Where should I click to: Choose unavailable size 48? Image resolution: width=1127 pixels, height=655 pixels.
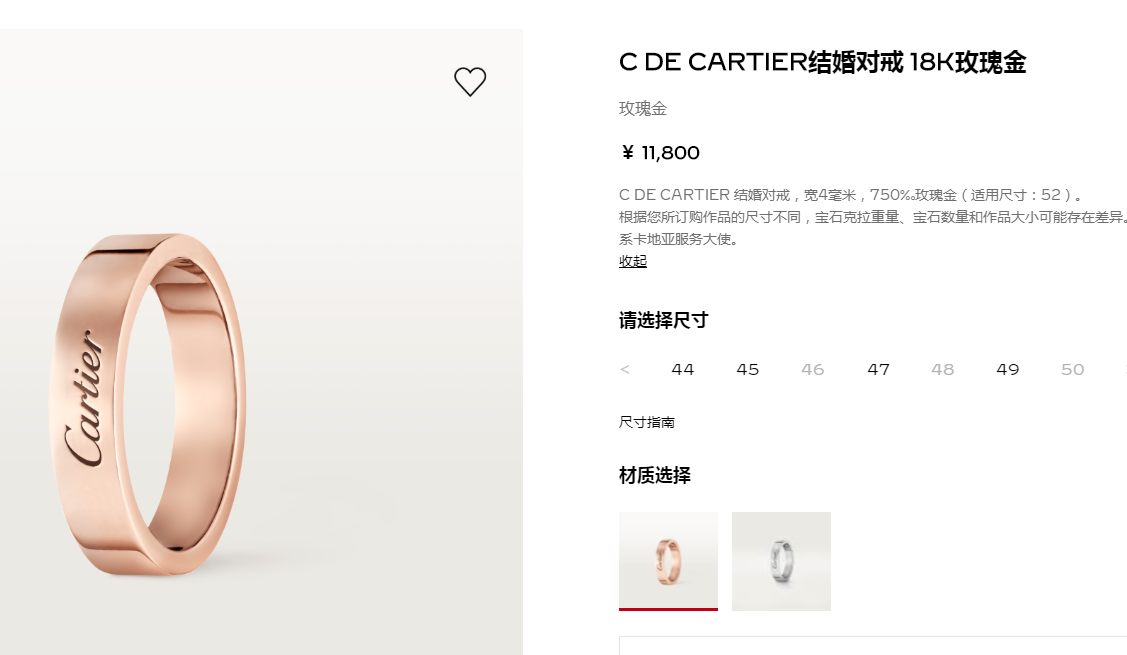[x=943, y=370]
